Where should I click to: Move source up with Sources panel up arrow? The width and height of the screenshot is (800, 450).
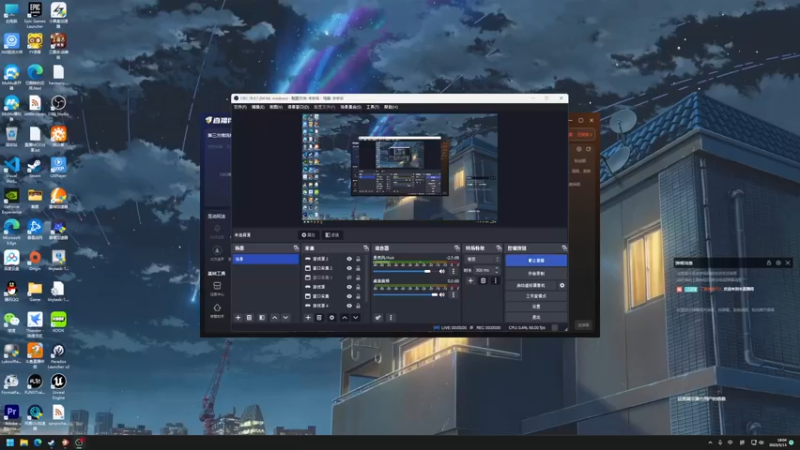coord(344,317)
